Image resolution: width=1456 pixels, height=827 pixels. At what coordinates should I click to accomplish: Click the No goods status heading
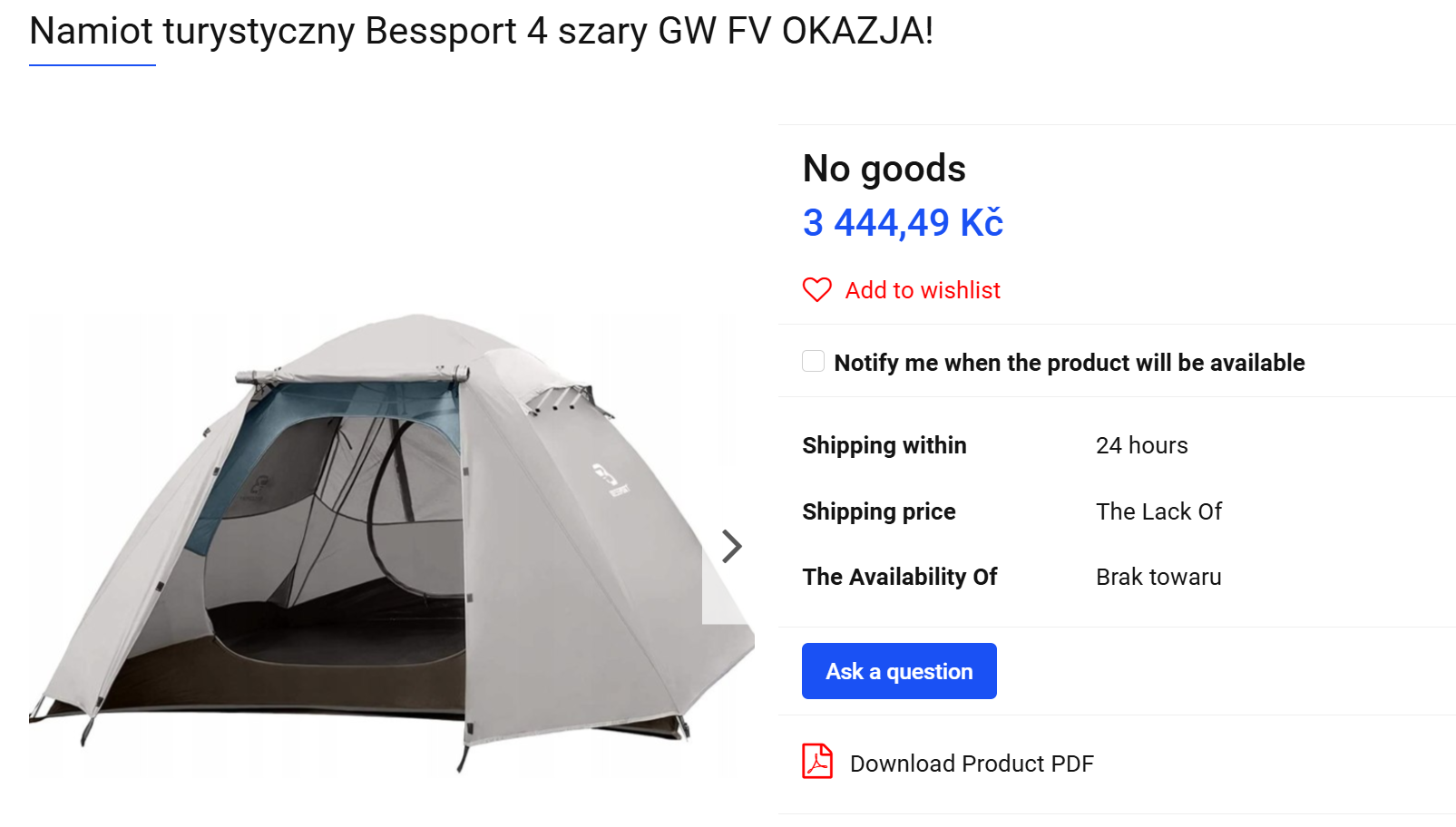(x=884, y=169)
